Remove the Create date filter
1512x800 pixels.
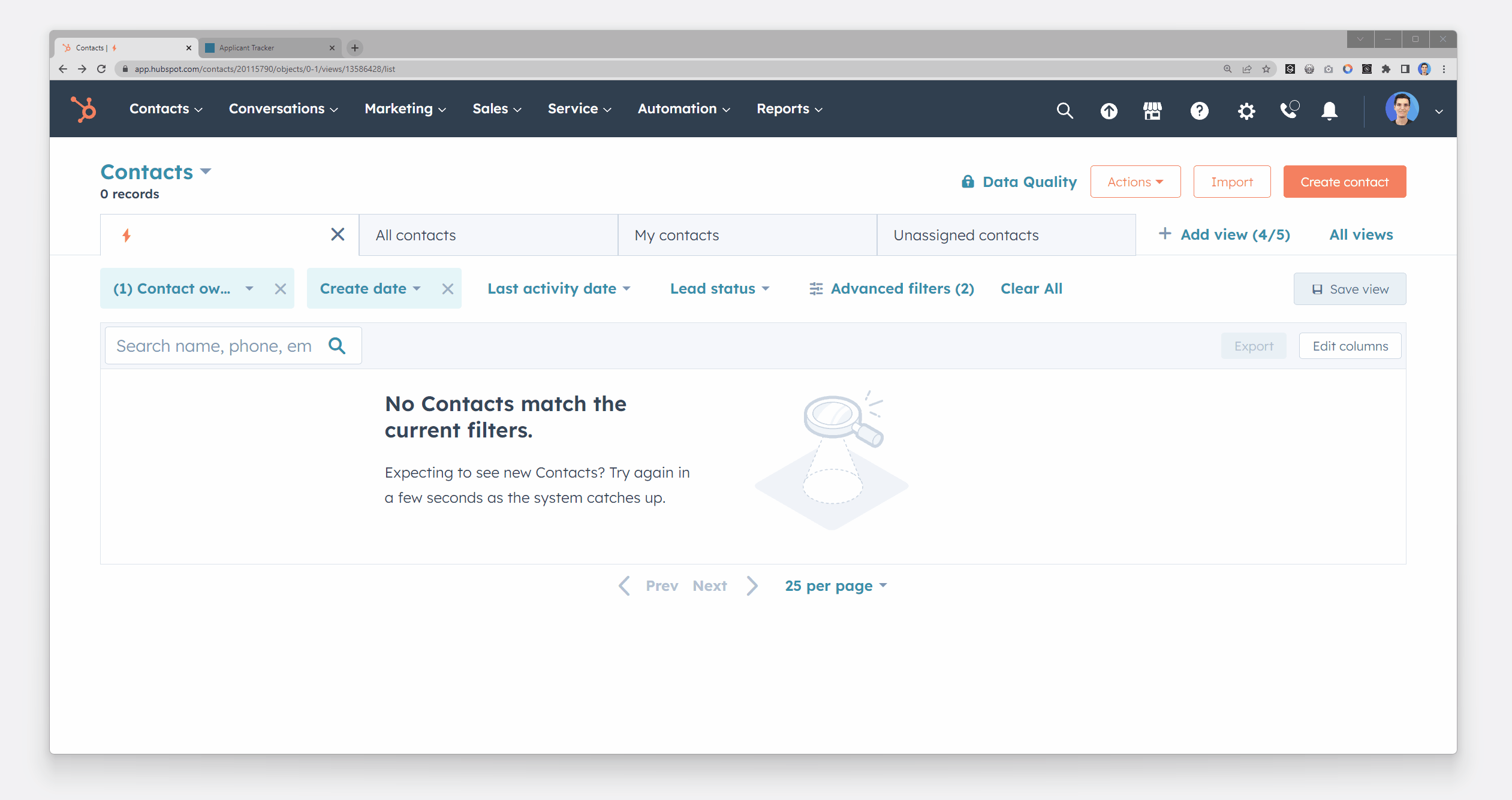[x=447, y=289]
